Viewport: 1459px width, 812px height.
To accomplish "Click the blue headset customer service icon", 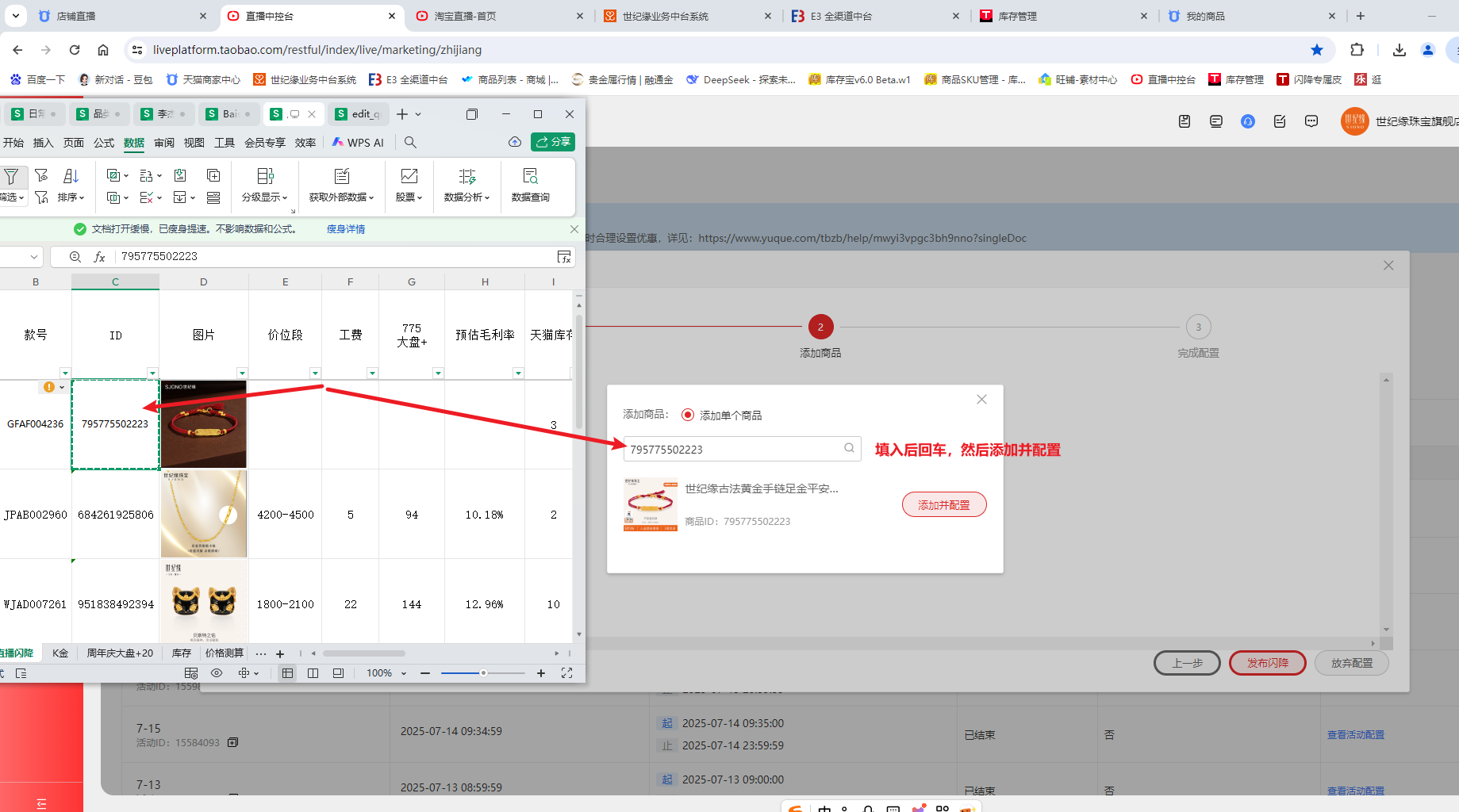I will [1247, 121].
